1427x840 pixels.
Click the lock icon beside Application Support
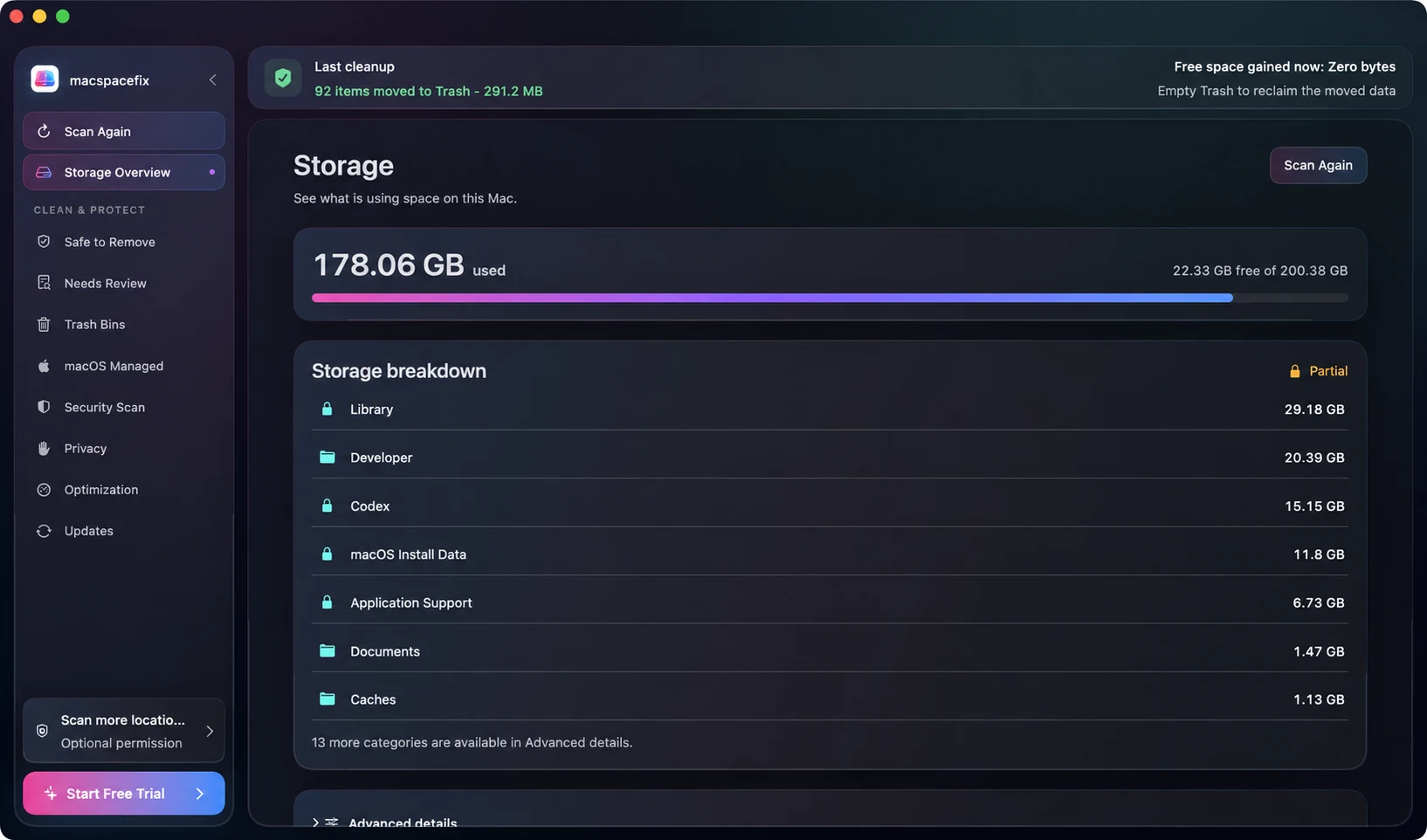[327, 602]
